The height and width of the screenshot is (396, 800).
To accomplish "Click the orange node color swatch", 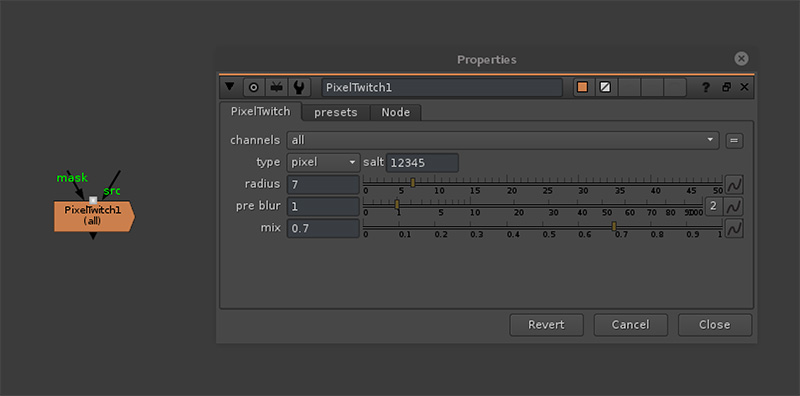I will tap(582, 88).
